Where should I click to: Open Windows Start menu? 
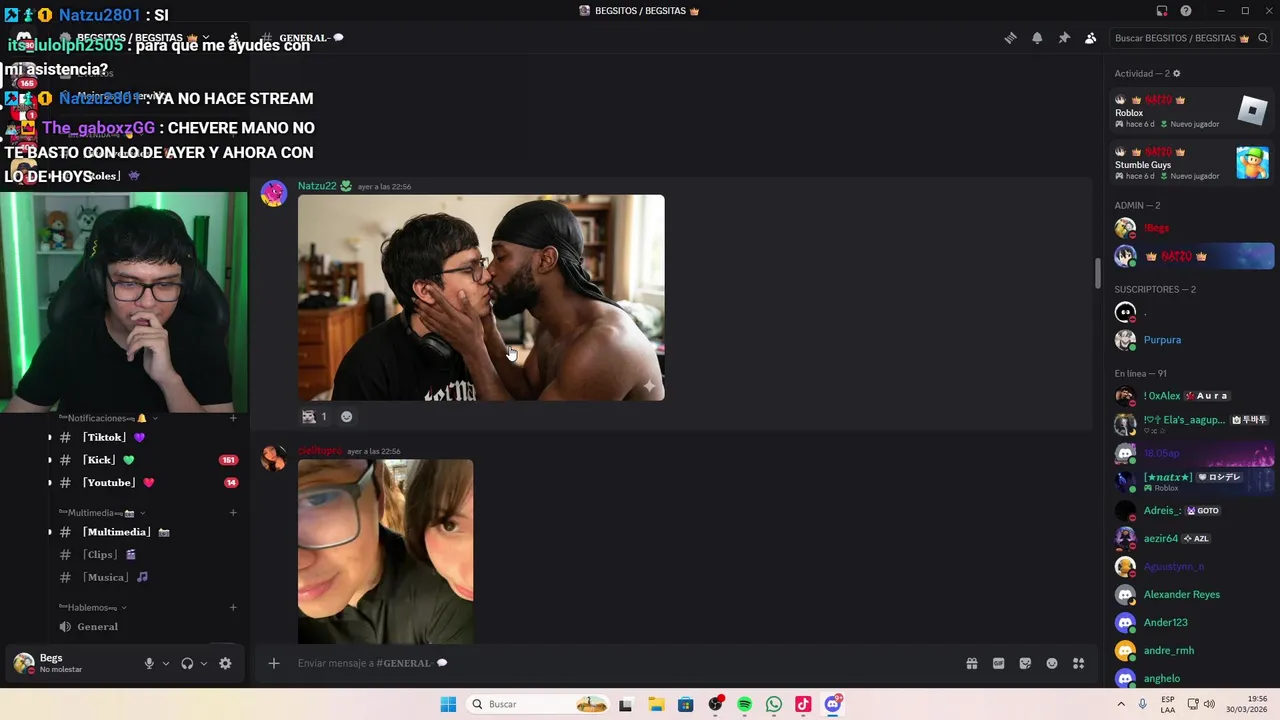[448, 705]
